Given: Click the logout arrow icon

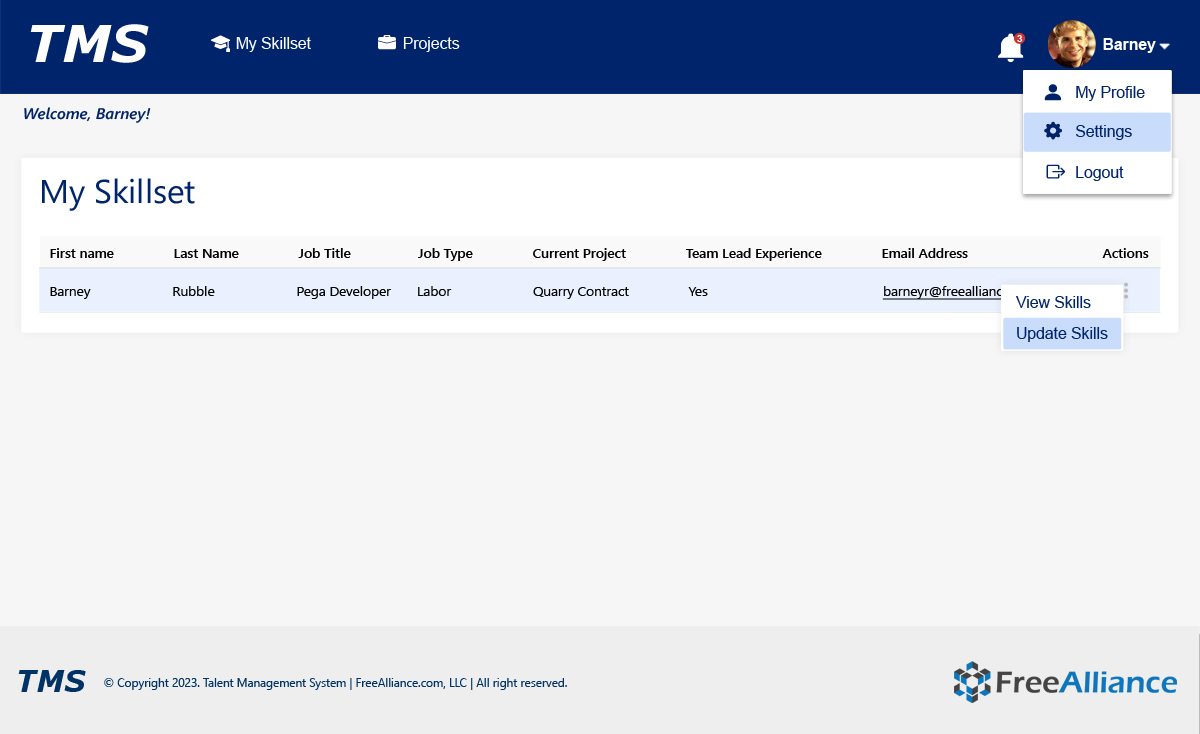Looking at the screenshot, I should (1054, 172).
